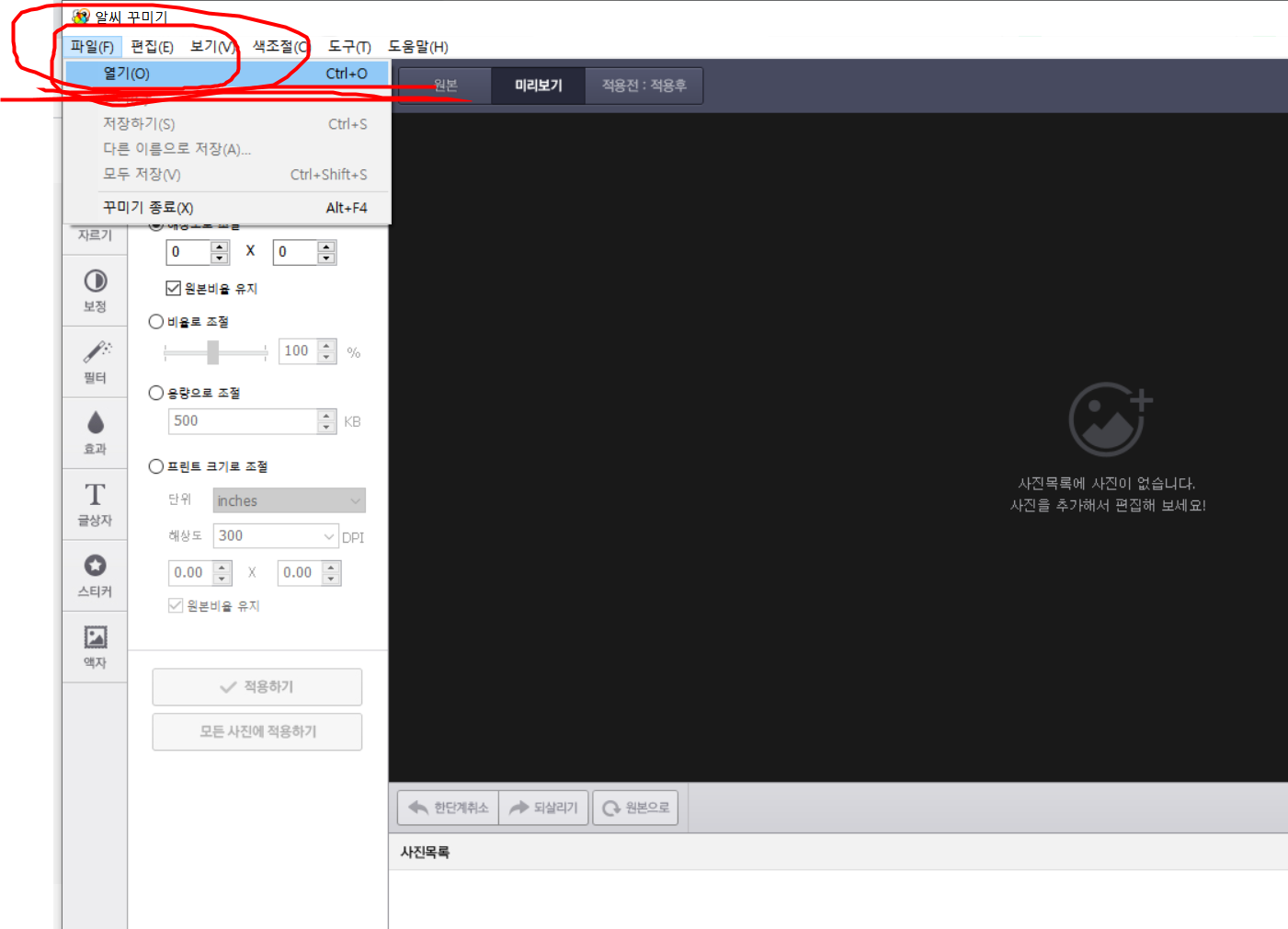The width and height of the screenshot is (1288, 929).
Task: Open the 색조절 menu
Action: (279, 47)
